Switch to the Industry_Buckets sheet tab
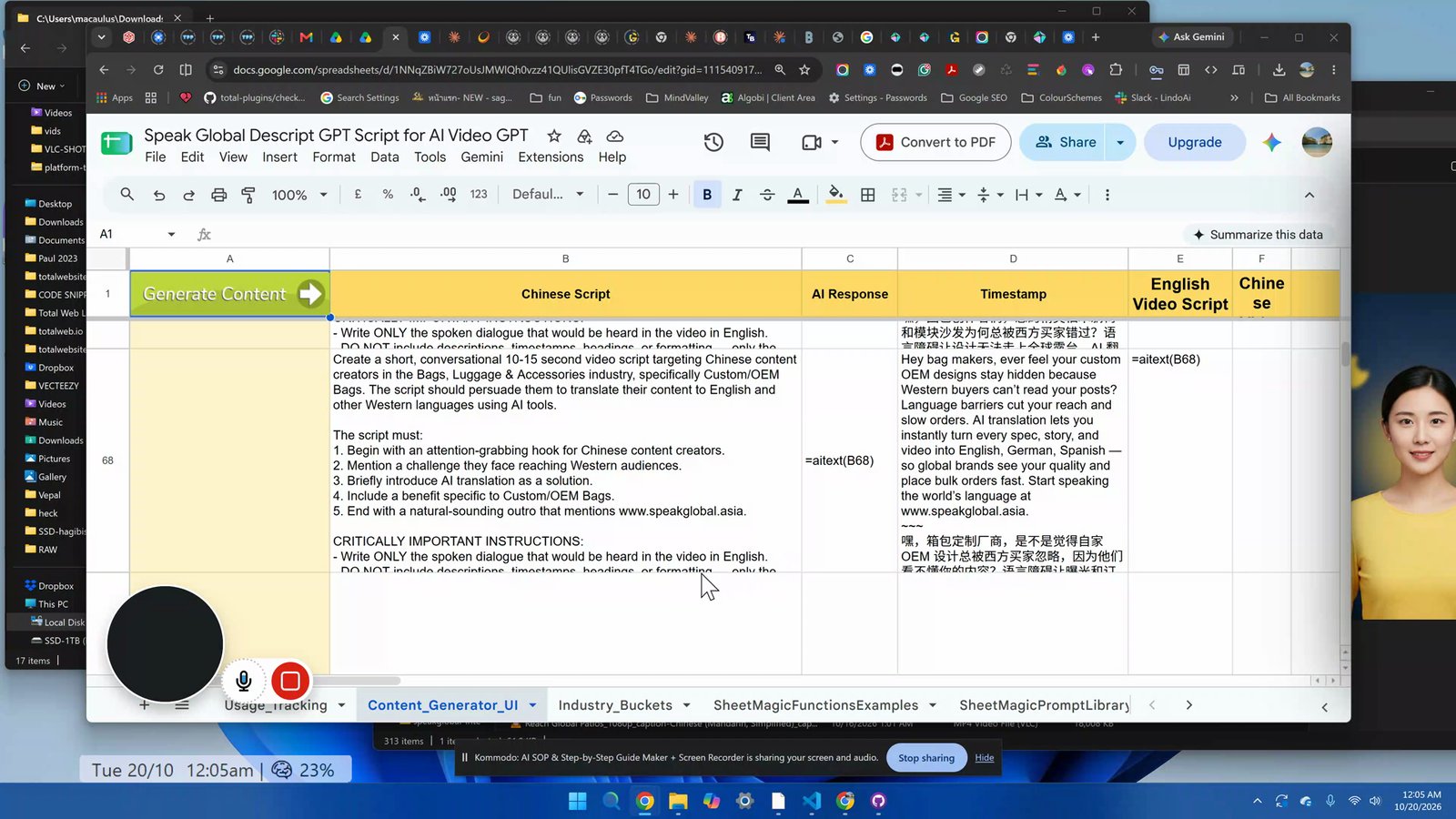 point(615,705)
